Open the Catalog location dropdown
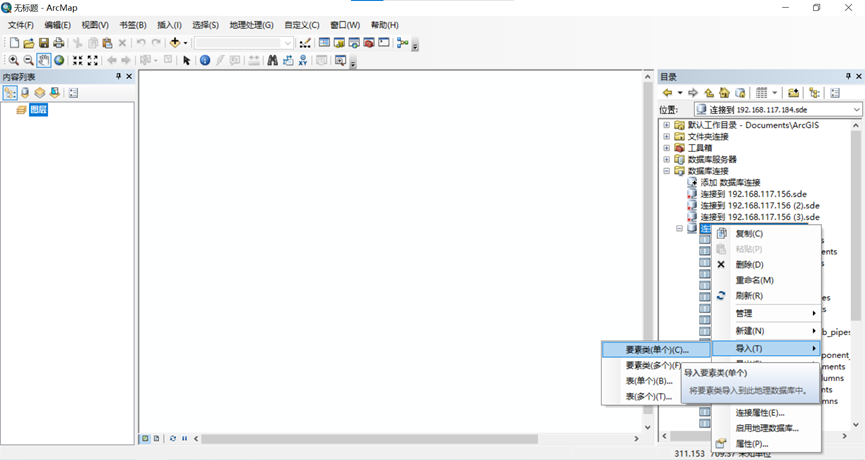Image resolution: width=865 pixels, height=460 pixels. pos(856,109)
